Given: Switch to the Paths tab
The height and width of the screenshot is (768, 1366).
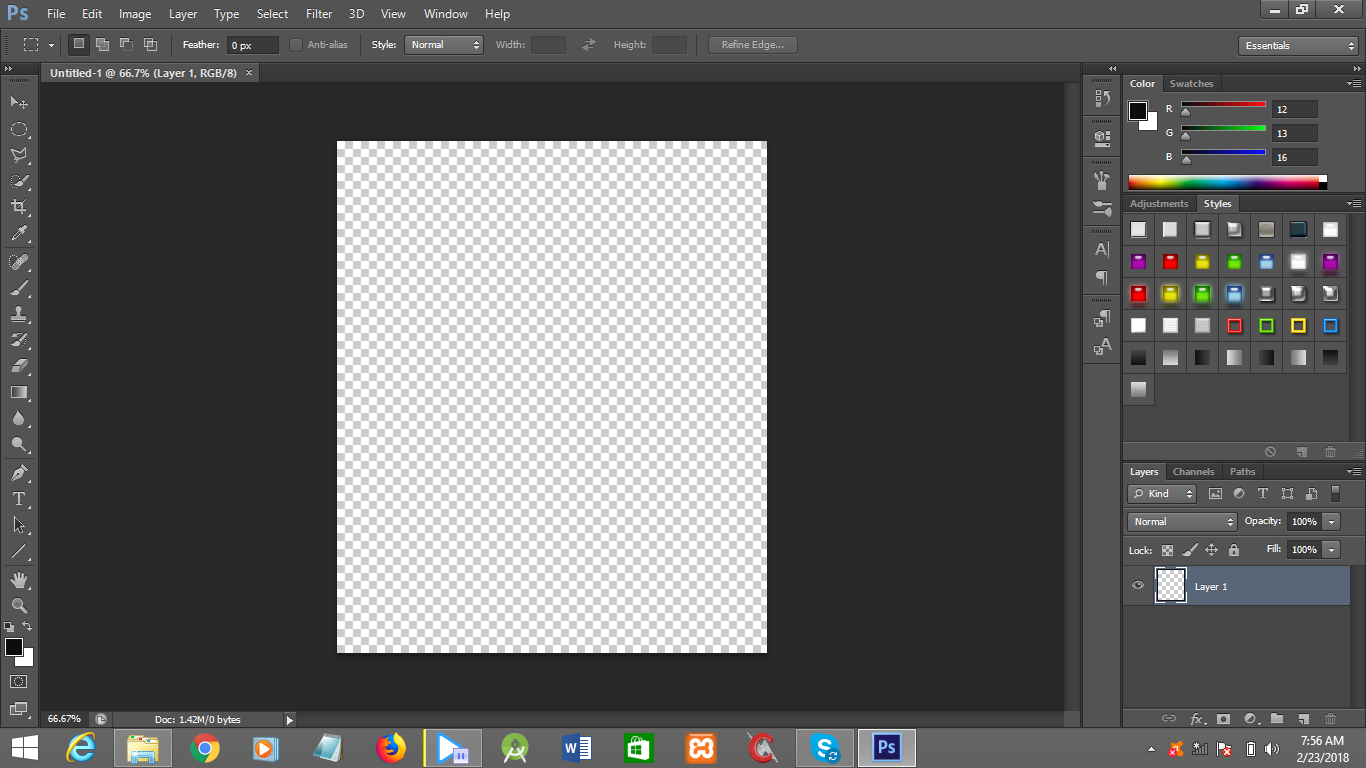Looking at the screenshot, I should (x=1242, y=472).
